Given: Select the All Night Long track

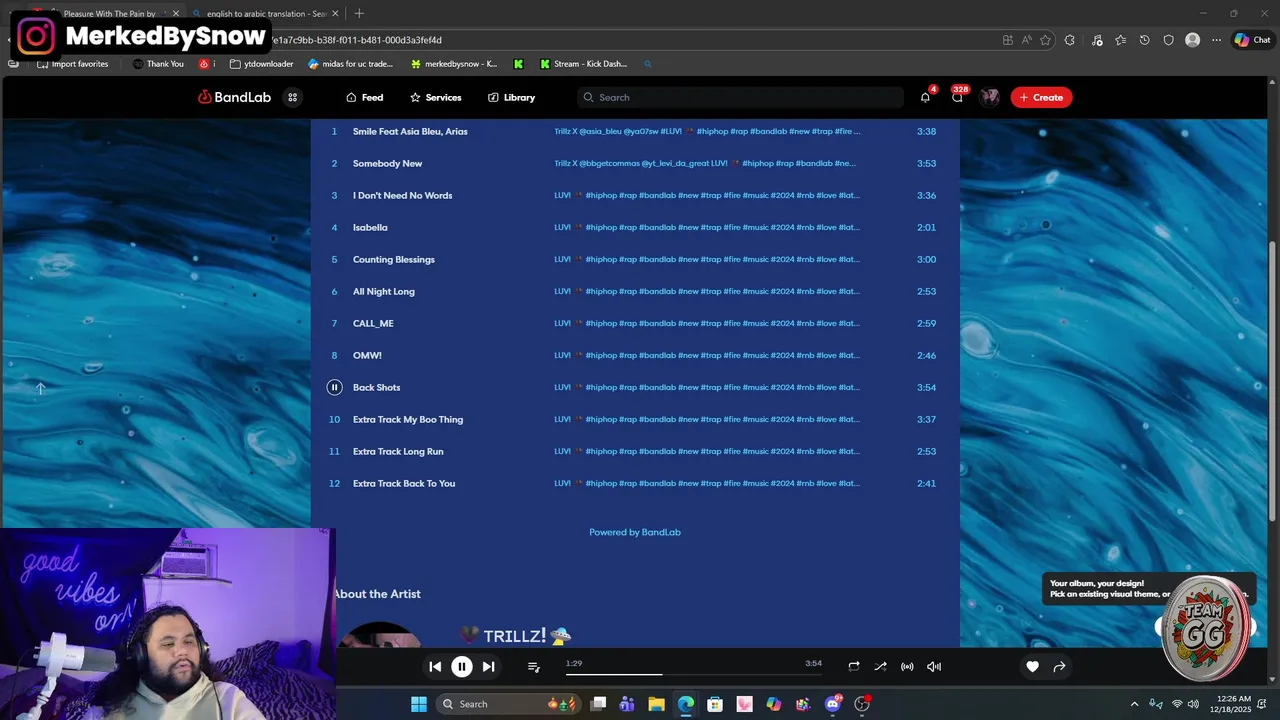Looking at the screenshot, I should point(383,291).
